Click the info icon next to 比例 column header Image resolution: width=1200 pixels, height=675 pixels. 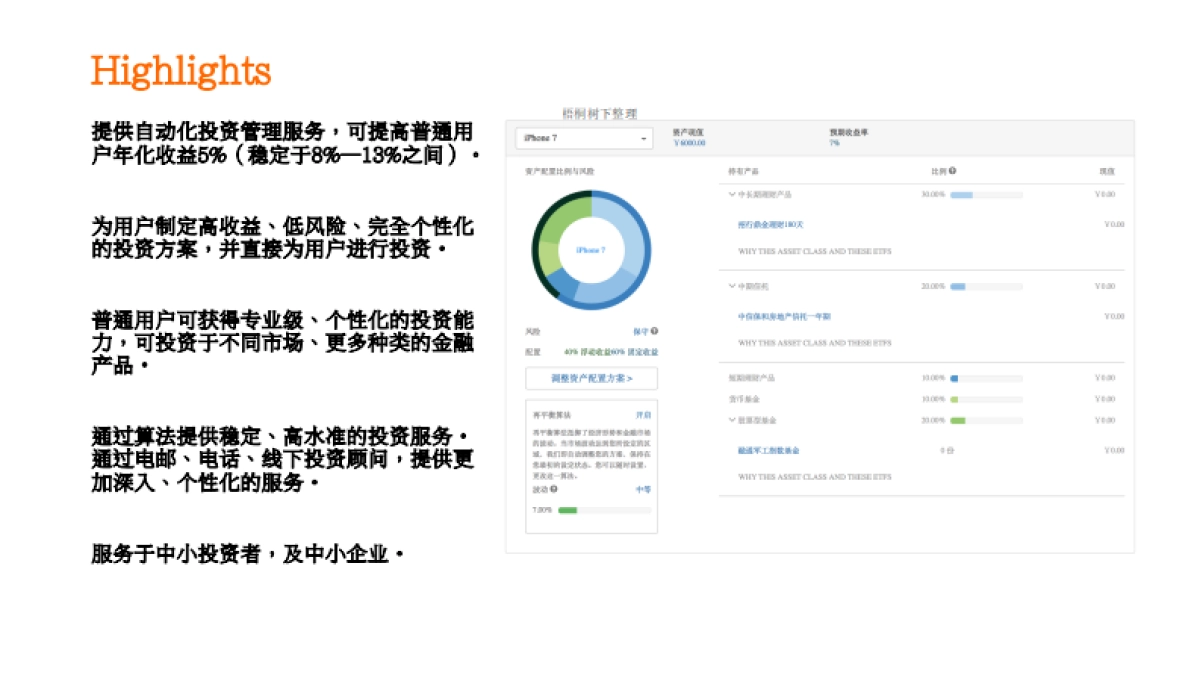[x=953, y=169]
